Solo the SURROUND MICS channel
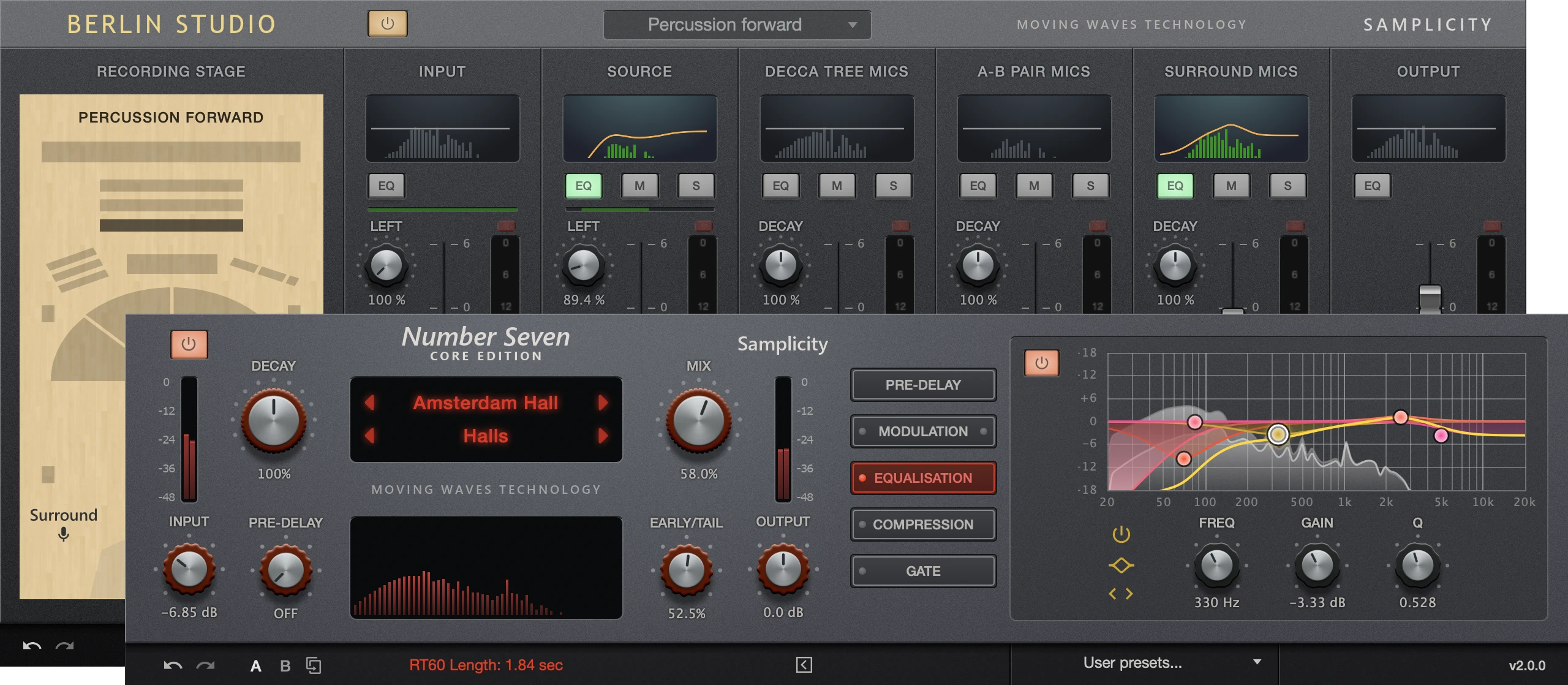1568x685 pixels. tap(1287, 186)
